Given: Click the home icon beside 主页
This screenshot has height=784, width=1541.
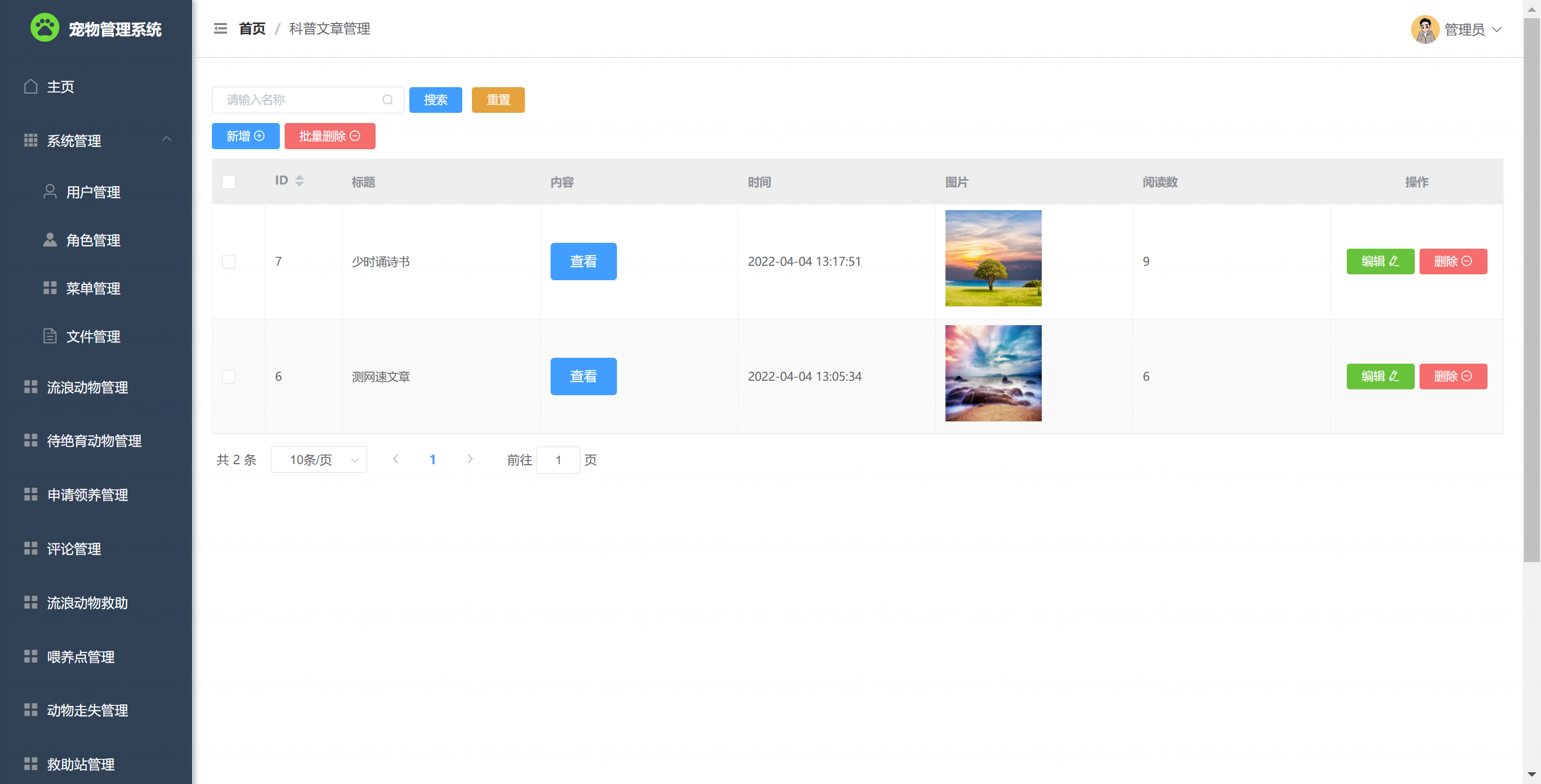Looking at the screenshot, I should click(x=30, y=87).
